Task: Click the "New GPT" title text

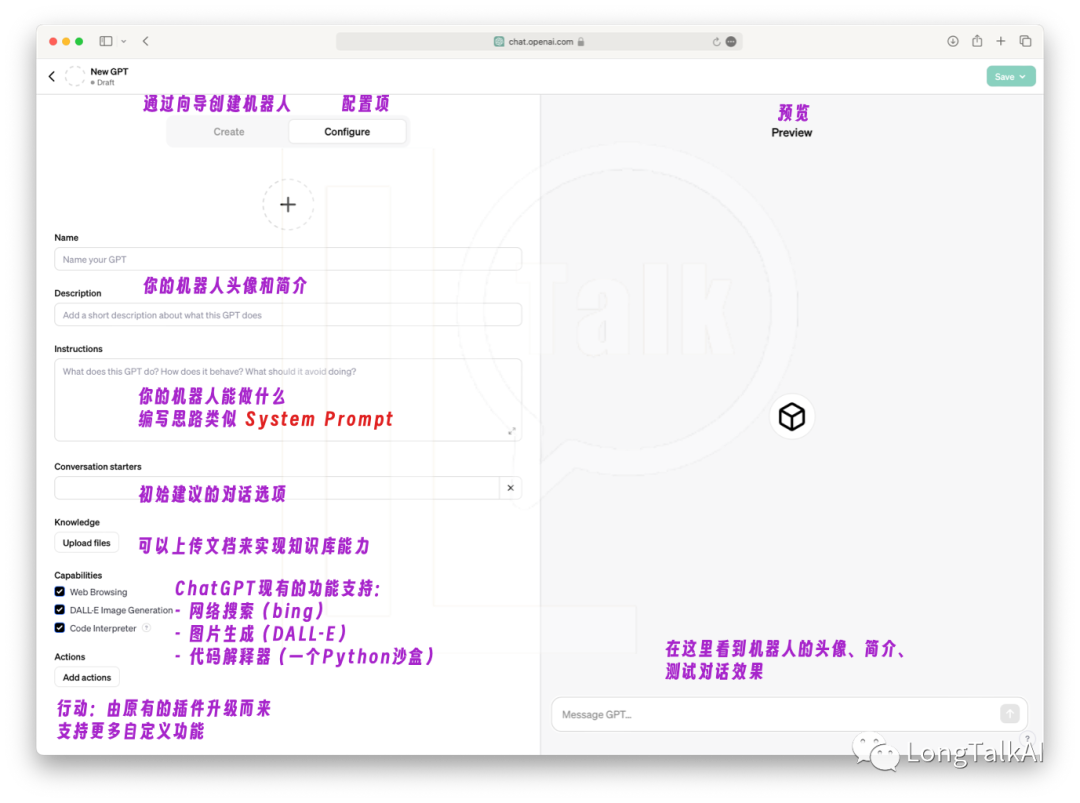Action: (110, 72)
